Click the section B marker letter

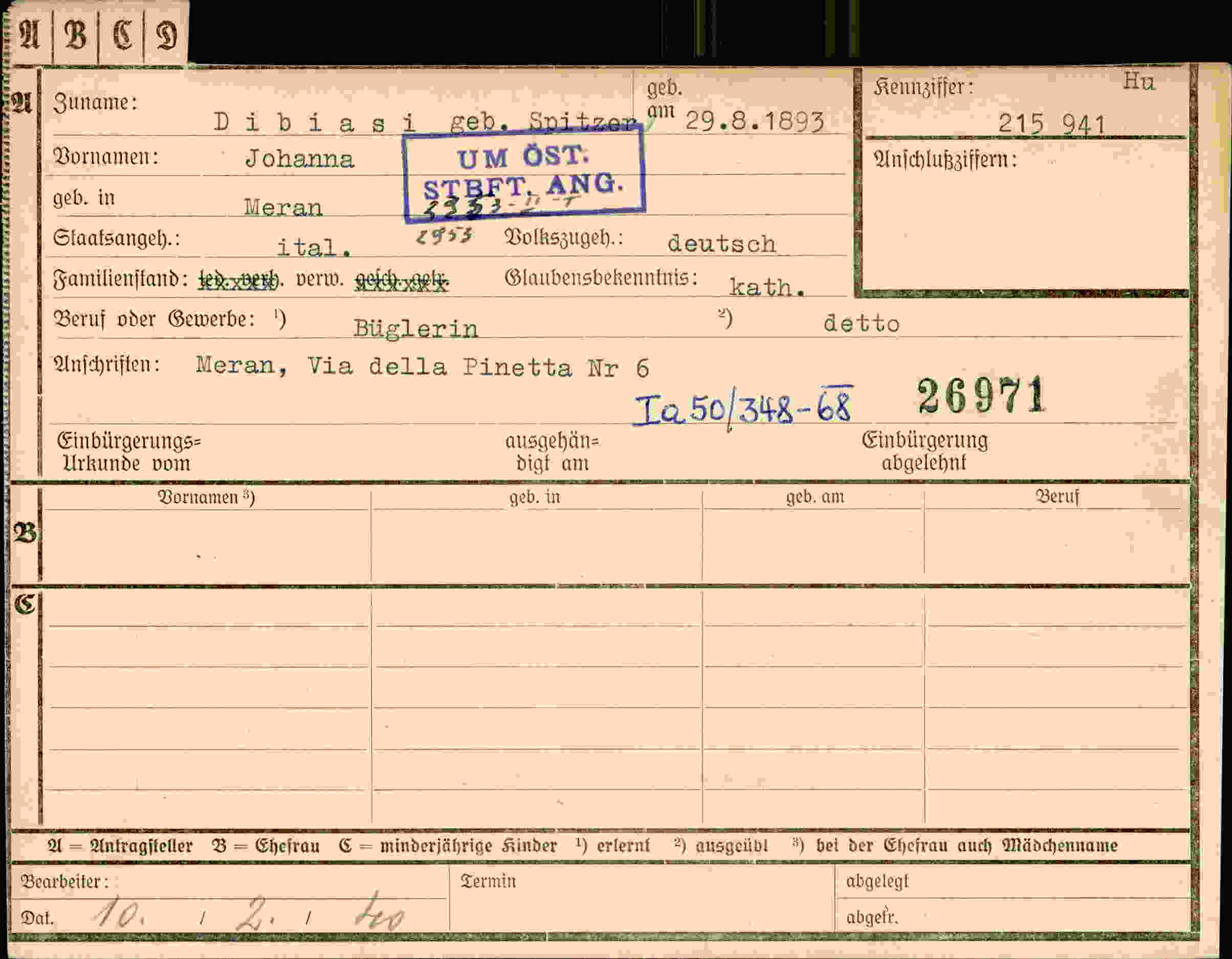point(25,532)
